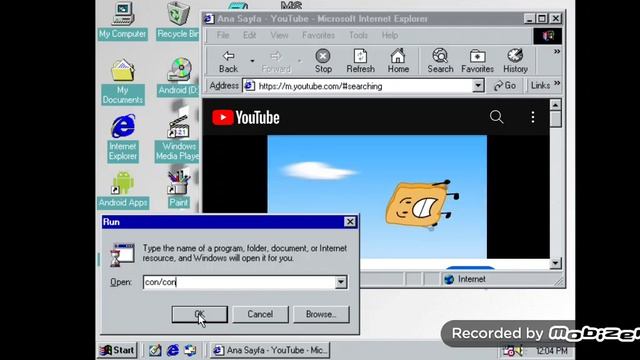Click YouTube search magnifier icon
The height and width of the screenshot is (360, 640).
point(496,117)
